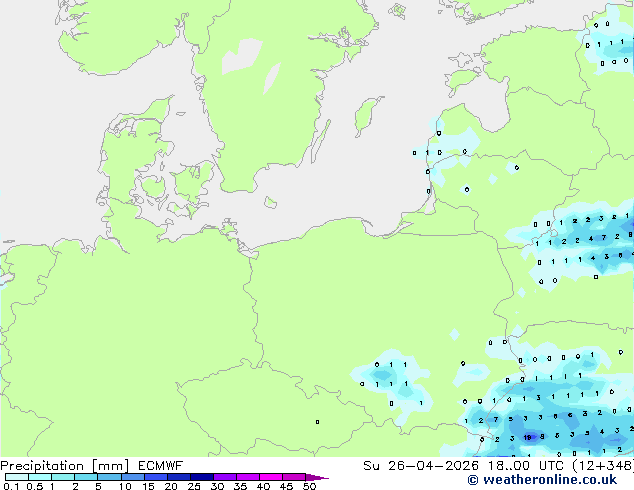Screen dimensions: 634x490
Task: Select the 2–5 mm legend color block
Action: pyautogui.click(x=86, y=477)
